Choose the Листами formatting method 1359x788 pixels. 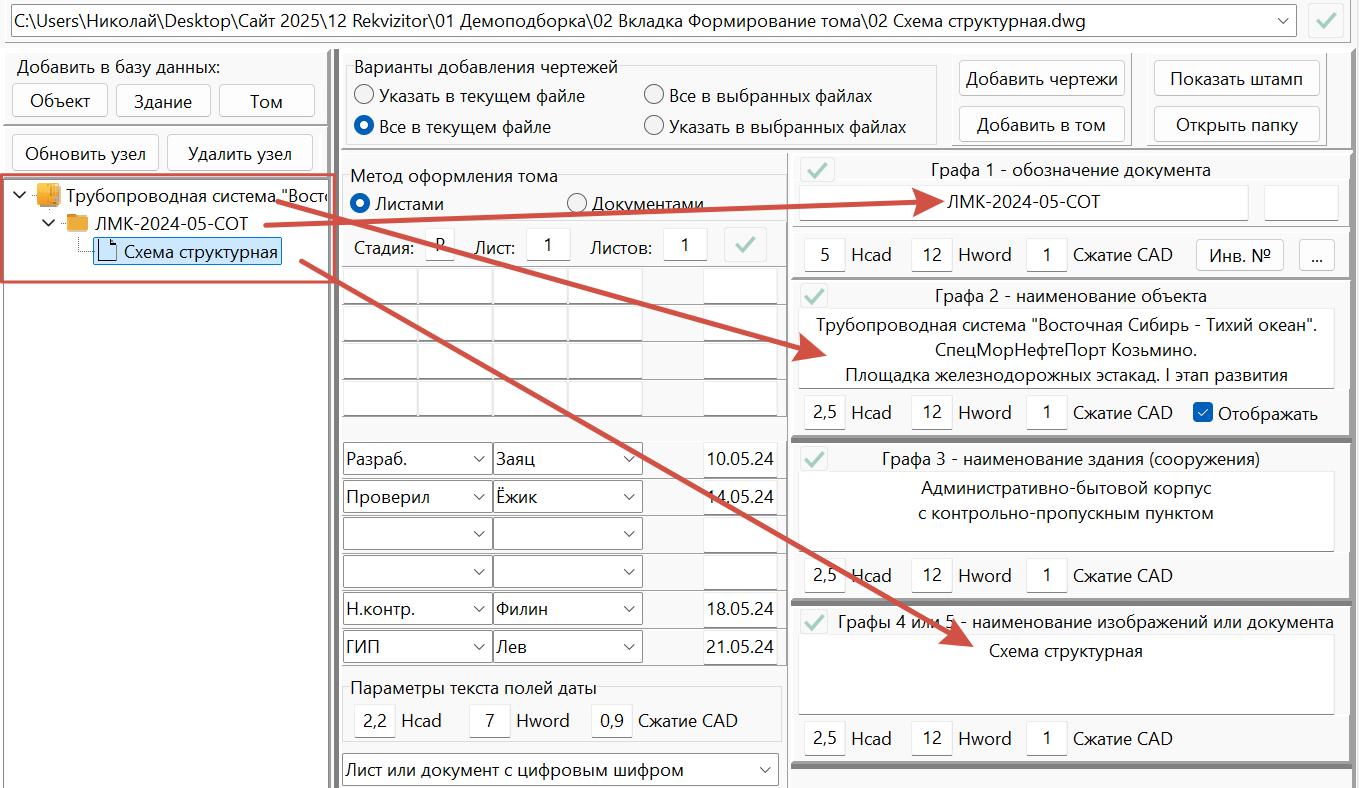[360, 203]
